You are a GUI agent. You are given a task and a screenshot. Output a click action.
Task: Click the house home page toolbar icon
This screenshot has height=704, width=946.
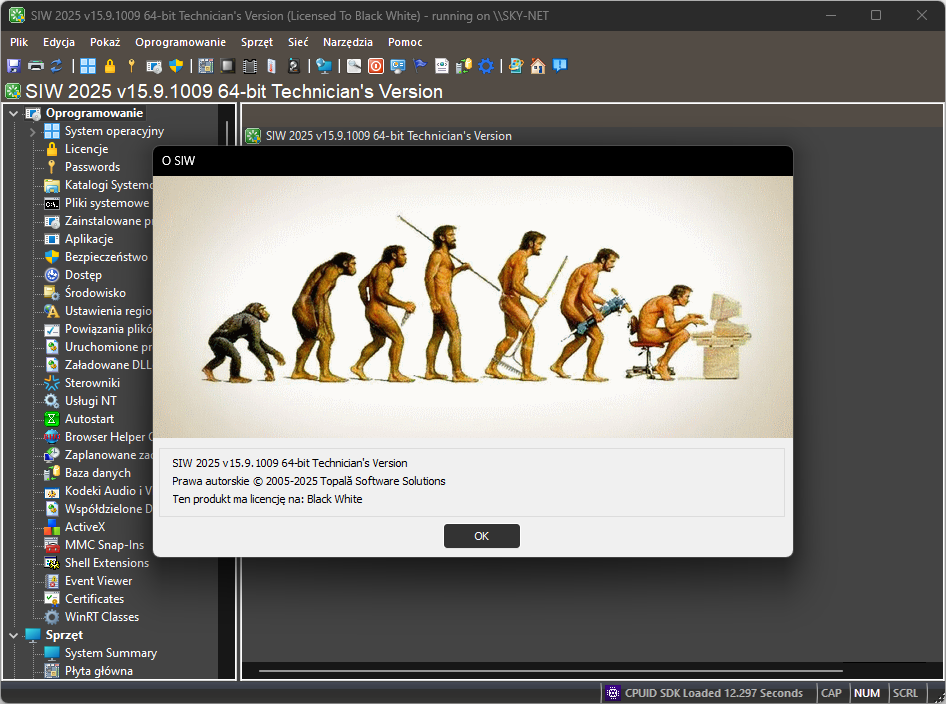(538, 66)
